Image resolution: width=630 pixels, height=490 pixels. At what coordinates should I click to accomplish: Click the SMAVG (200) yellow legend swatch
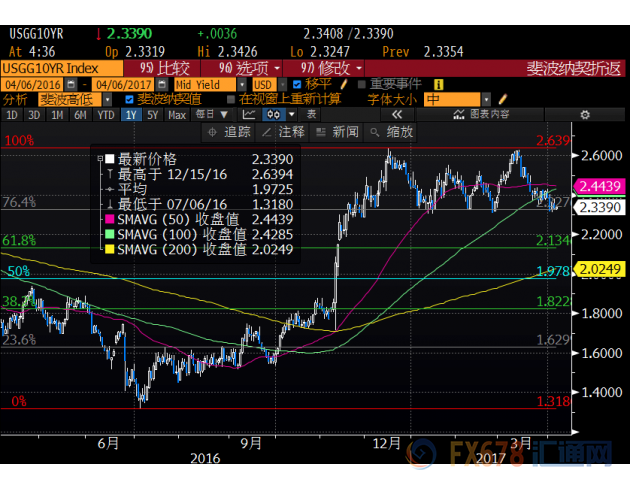[110, 249]
